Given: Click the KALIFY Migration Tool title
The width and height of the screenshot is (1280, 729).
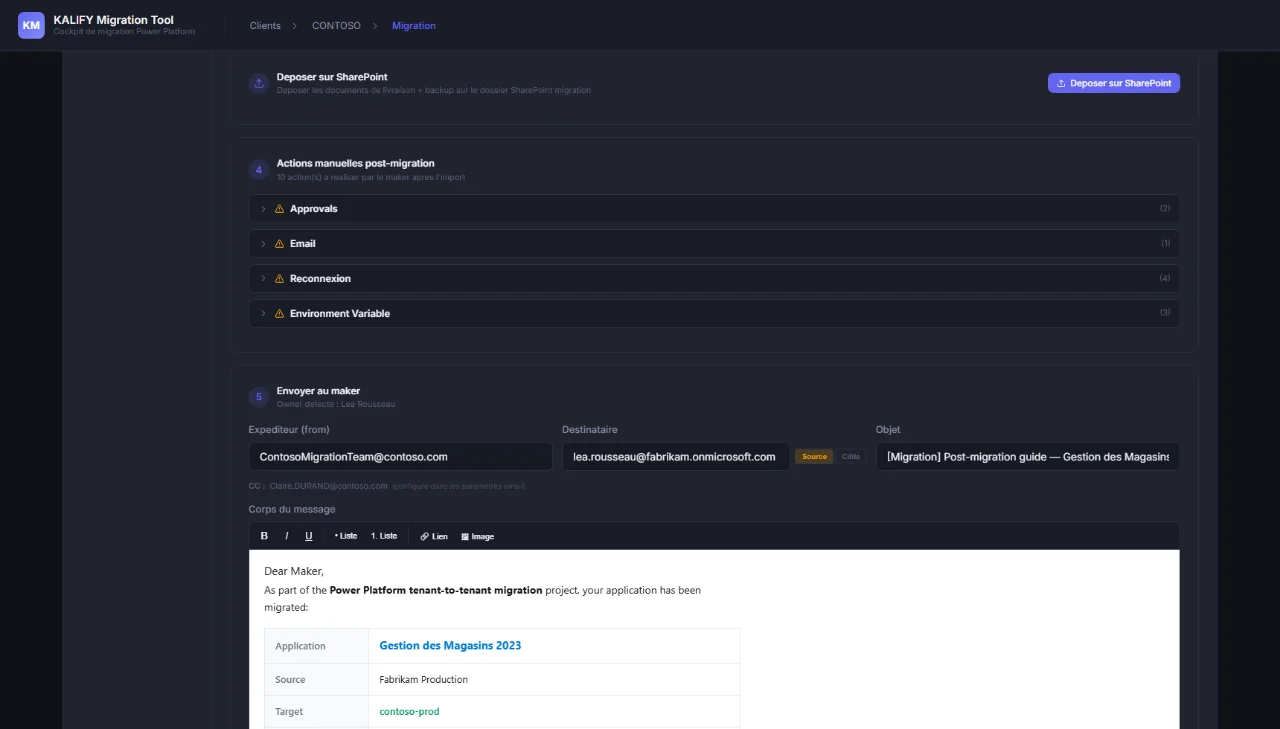Looking at the screenshot, I should coord(113,20).
